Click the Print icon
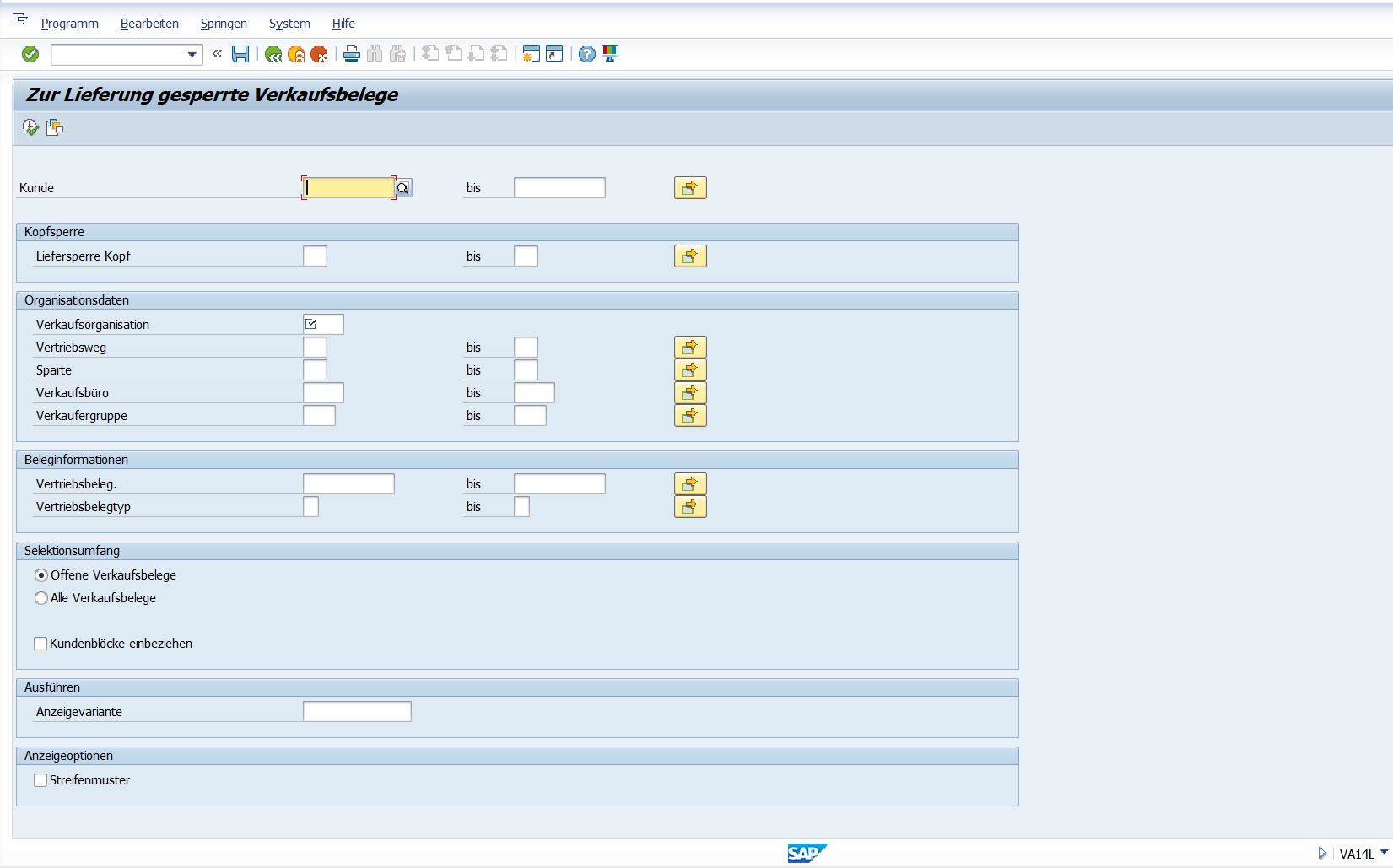 click(x=352, y=54)
